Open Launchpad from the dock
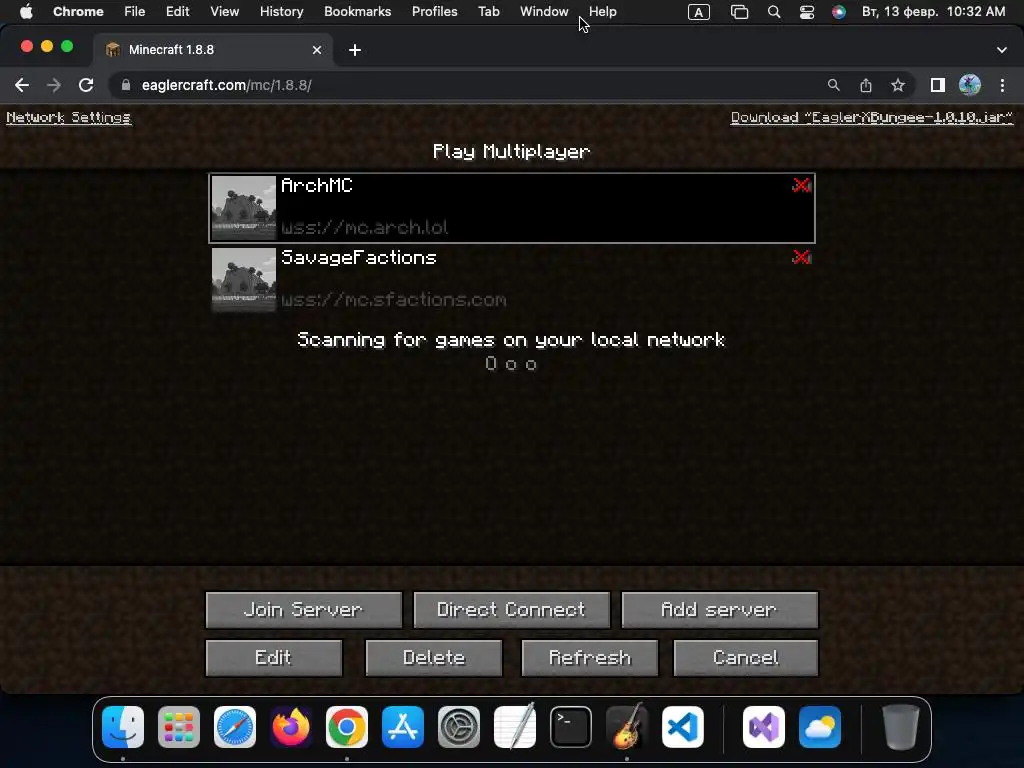The width and height of the screenshot is (1024, 768). (x=179, y=727)
